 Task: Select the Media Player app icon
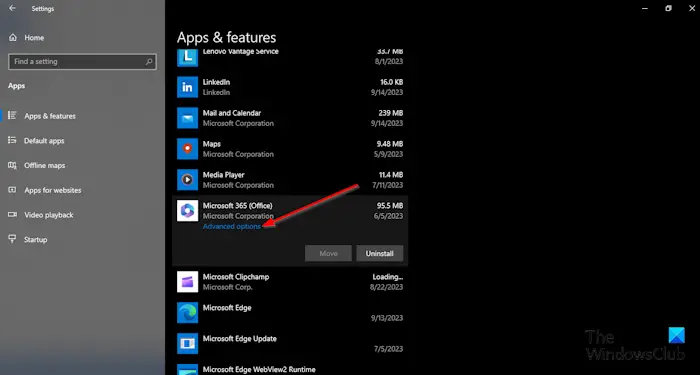(188, 179)
